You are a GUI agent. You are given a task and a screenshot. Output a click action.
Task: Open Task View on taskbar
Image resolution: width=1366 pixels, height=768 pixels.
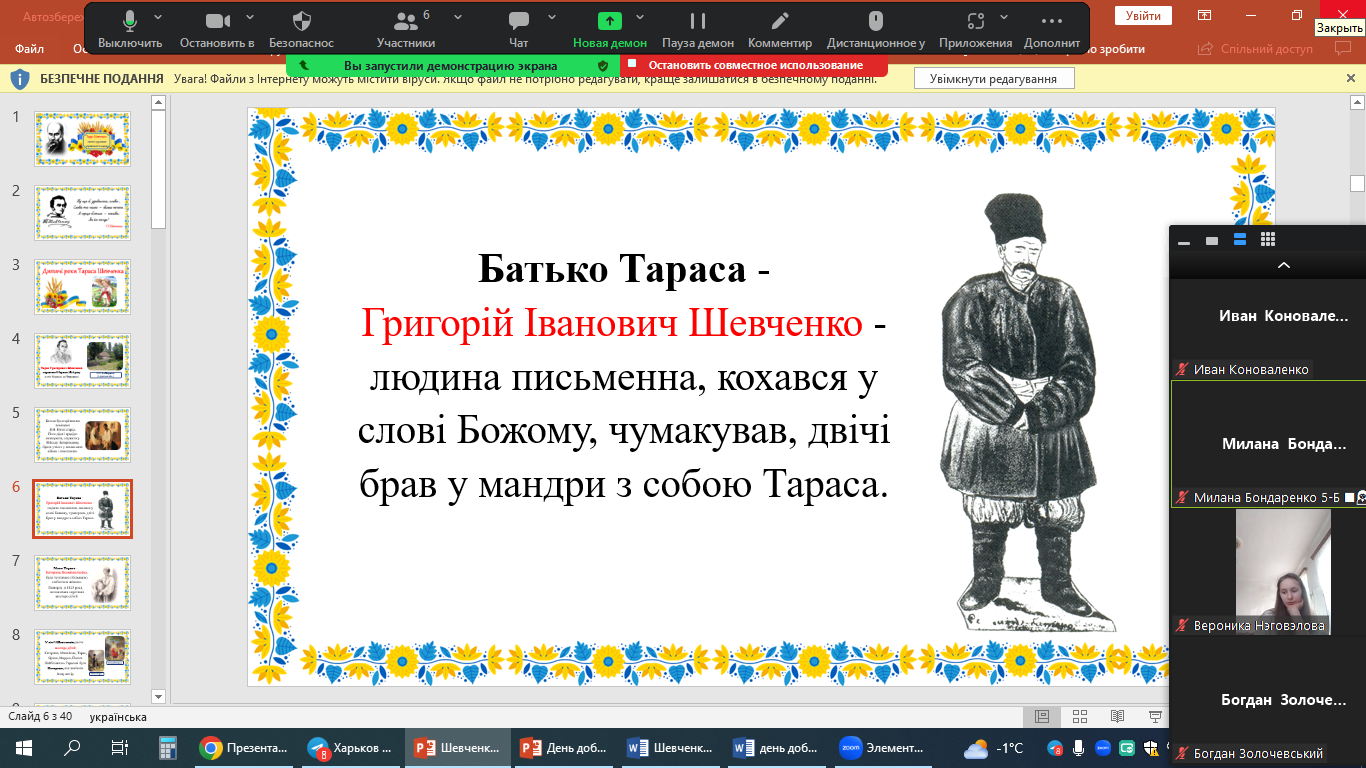tap(119, 748)
